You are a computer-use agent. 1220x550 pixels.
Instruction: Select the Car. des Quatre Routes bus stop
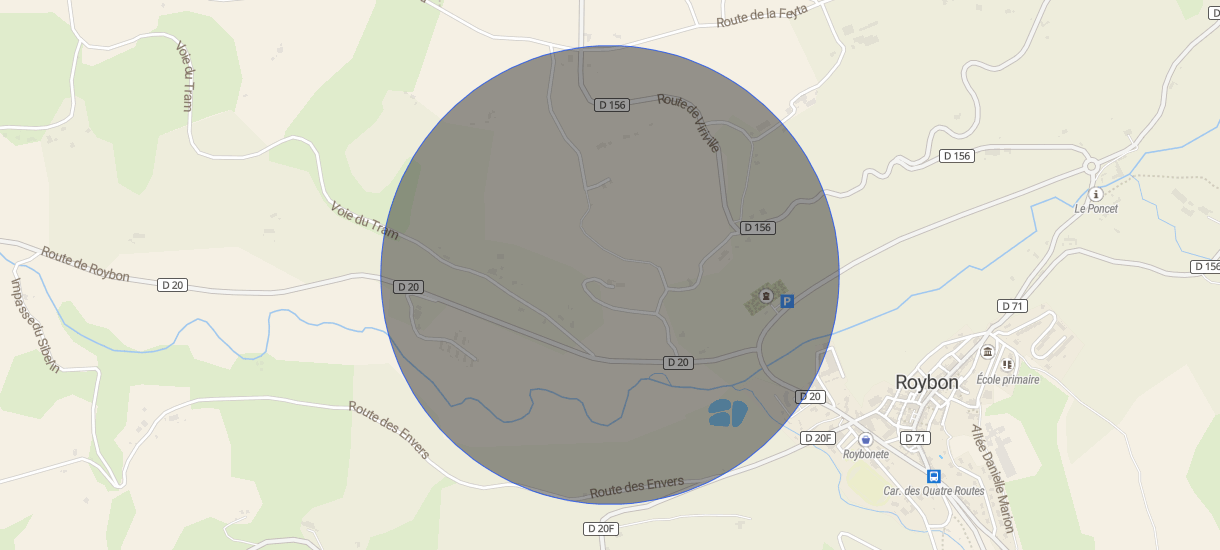(934, 476)
